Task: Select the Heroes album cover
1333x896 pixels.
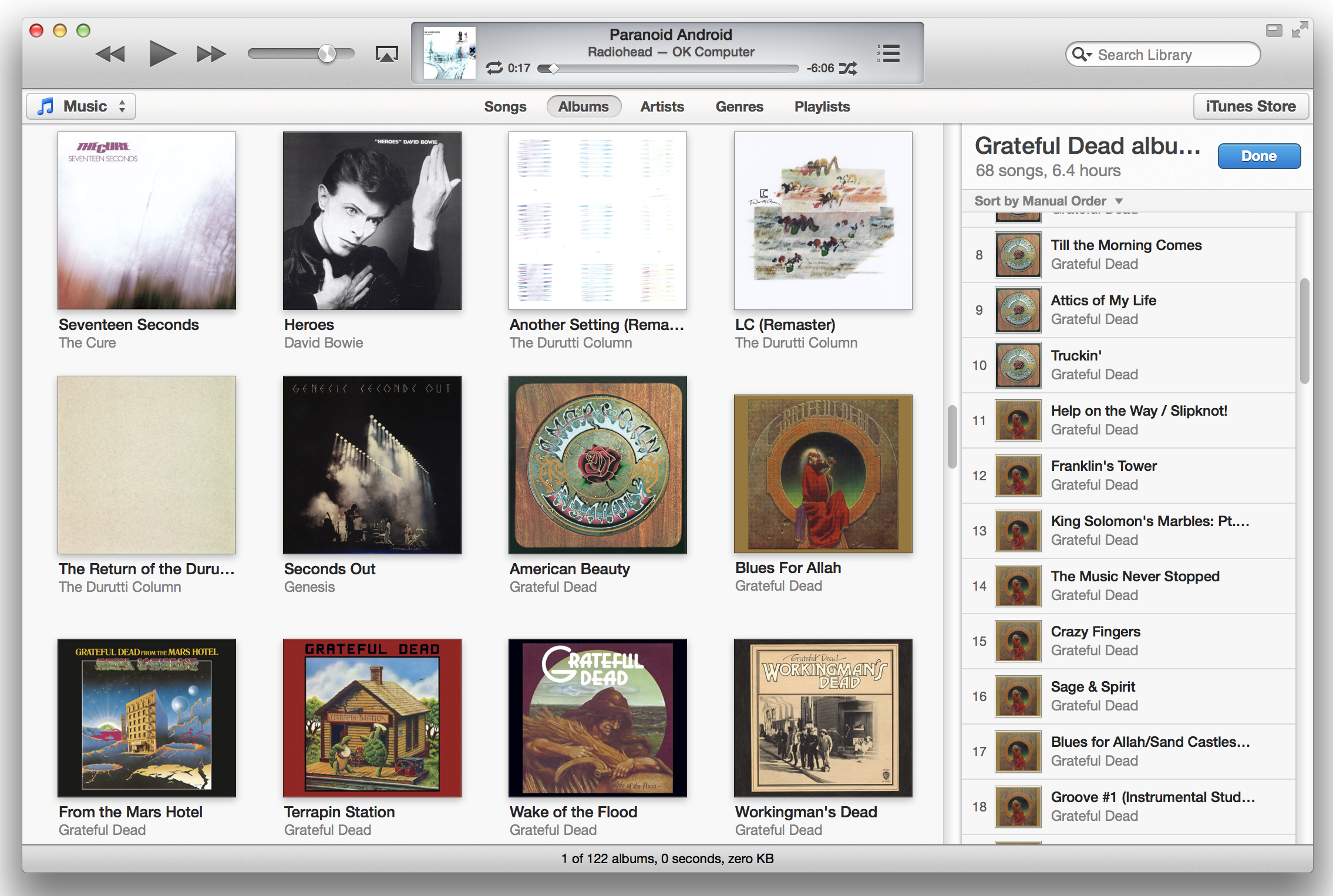Action: pos(372,221)
